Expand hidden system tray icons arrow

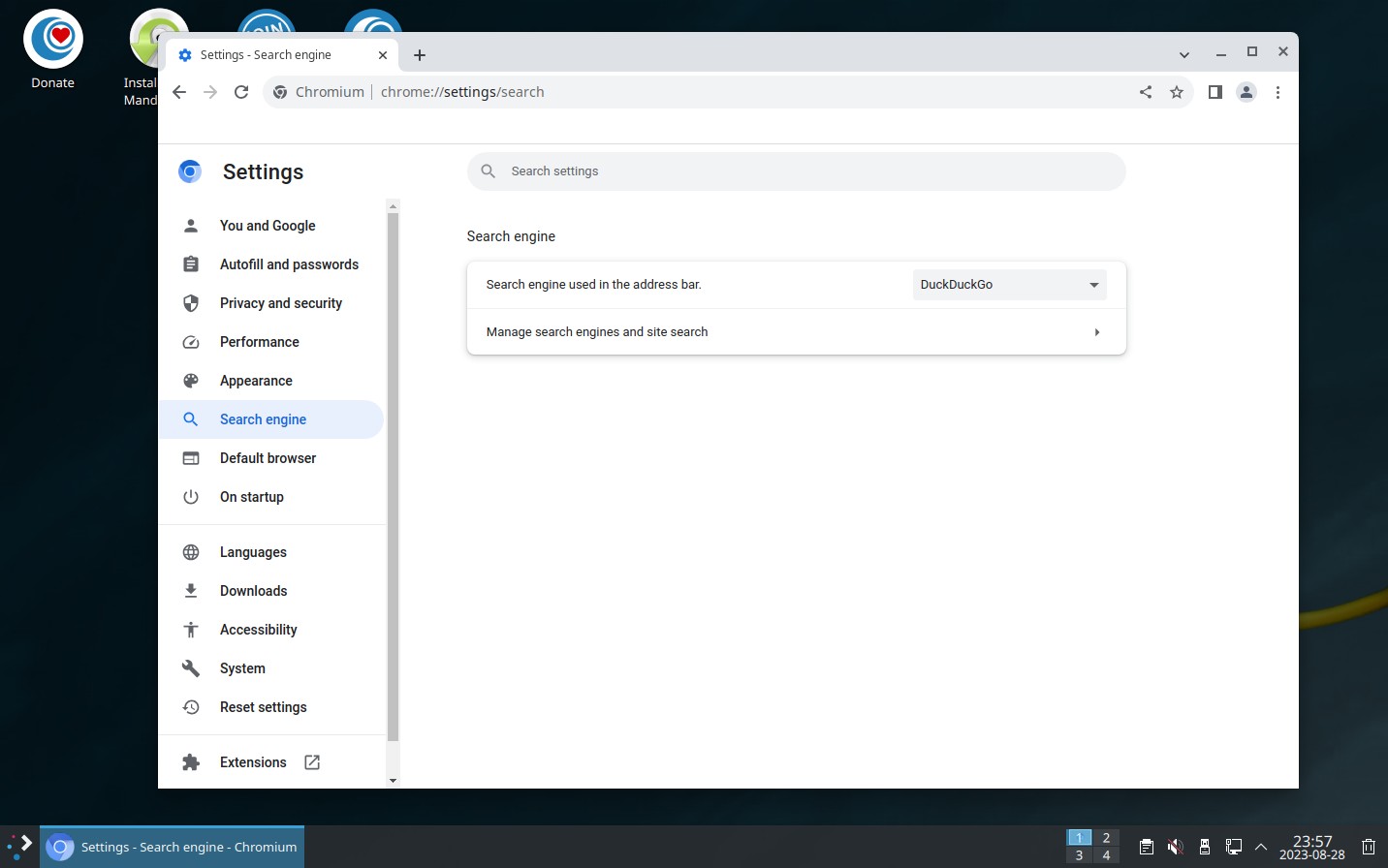click(x=1261, y=847)
